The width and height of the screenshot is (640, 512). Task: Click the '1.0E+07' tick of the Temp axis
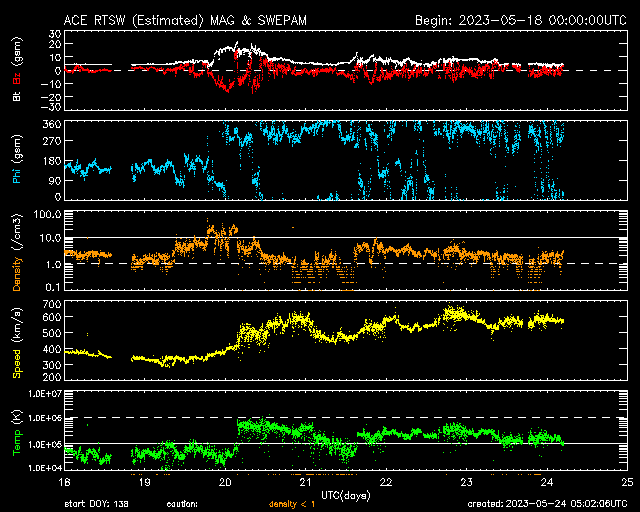[x=45, y=394]
